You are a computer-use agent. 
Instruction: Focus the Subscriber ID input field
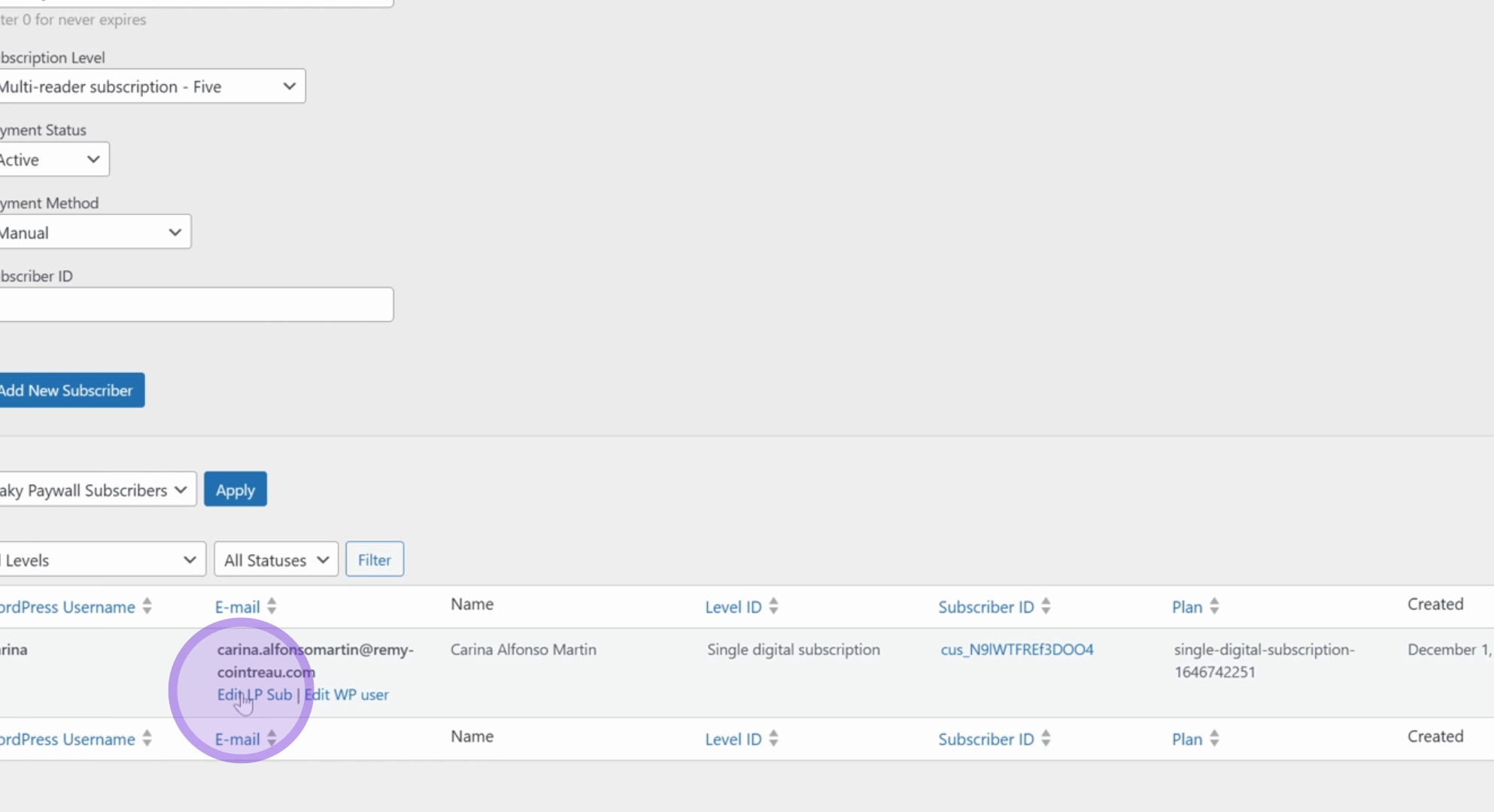[x=196, y=304]
